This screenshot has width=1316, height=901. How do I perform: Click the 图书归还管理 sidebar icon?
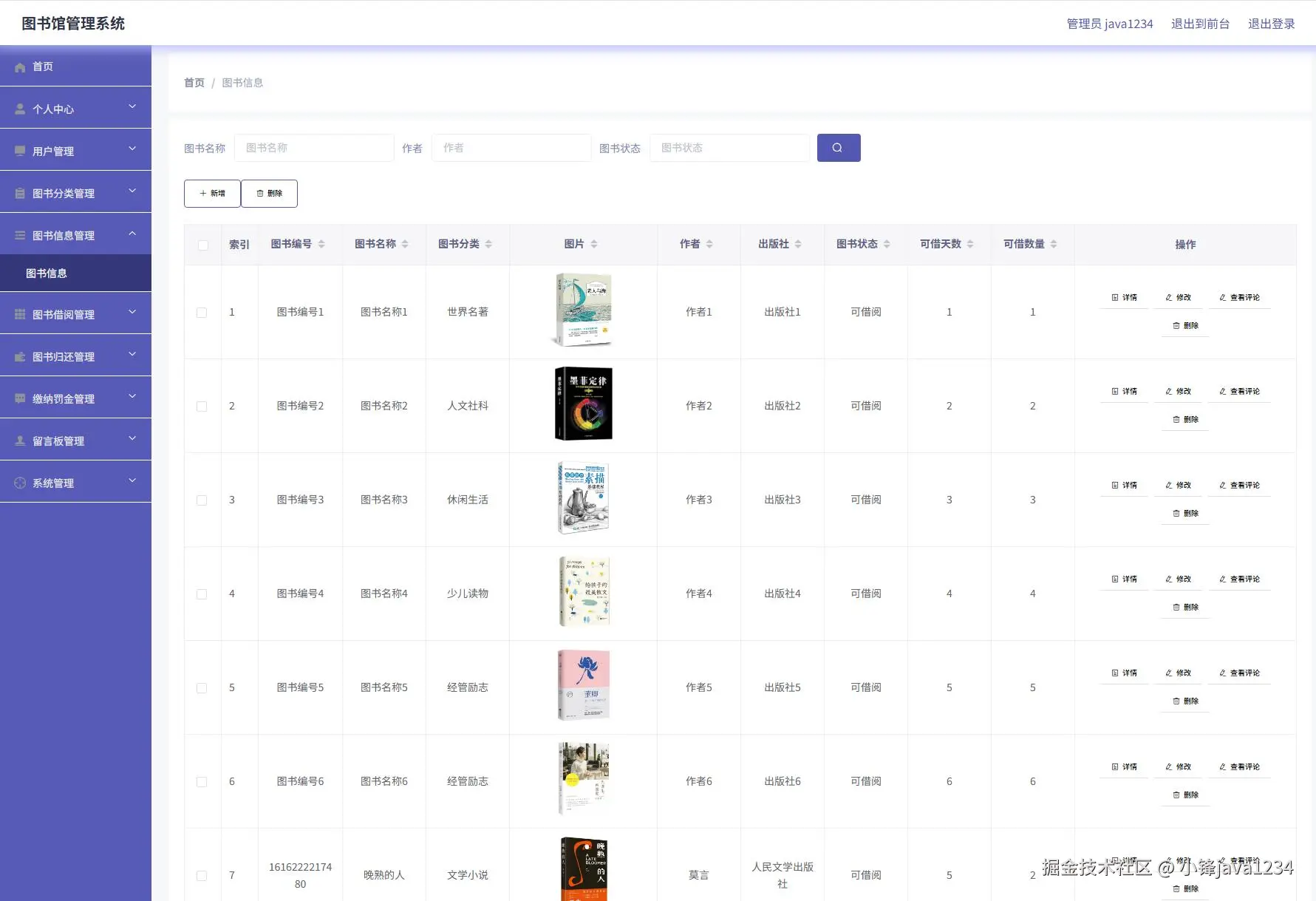[20, 357]
